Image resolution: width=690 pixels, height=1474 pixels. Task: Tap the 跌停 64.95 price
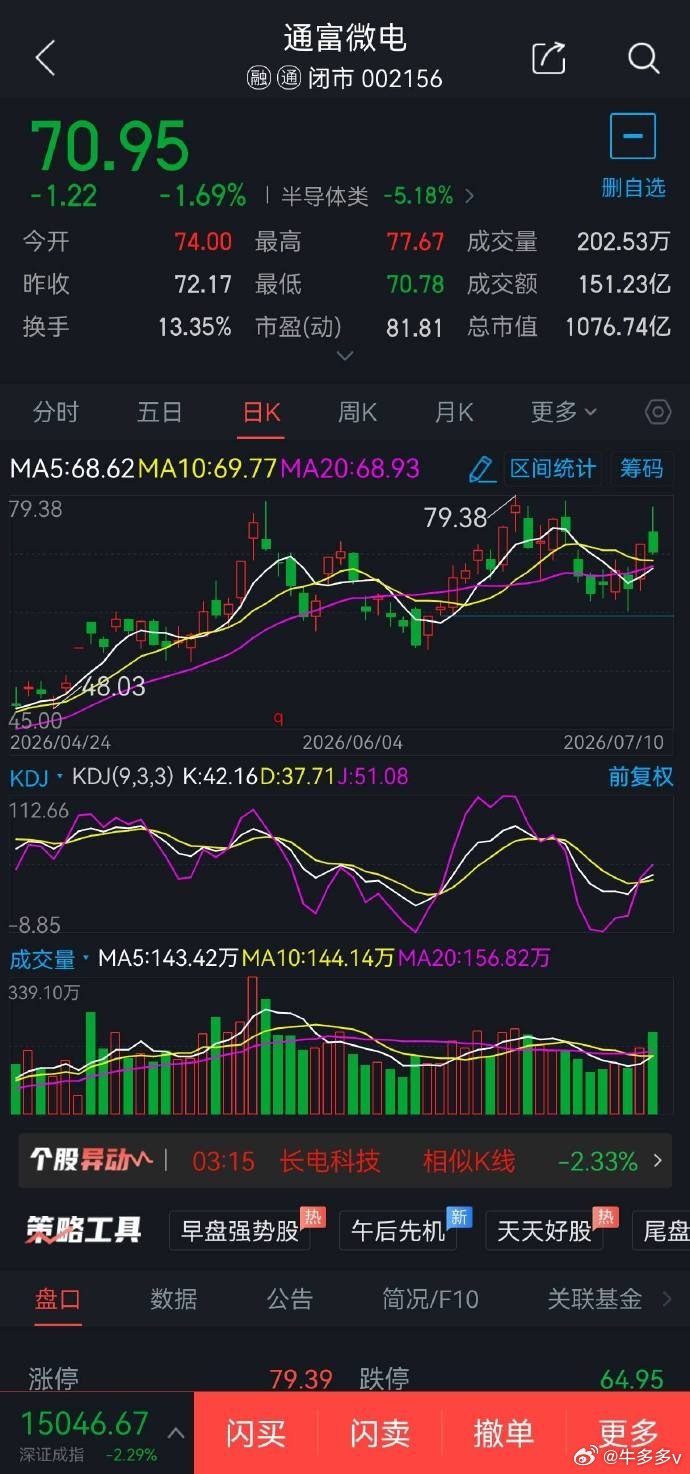click(x=632, y=1380)
